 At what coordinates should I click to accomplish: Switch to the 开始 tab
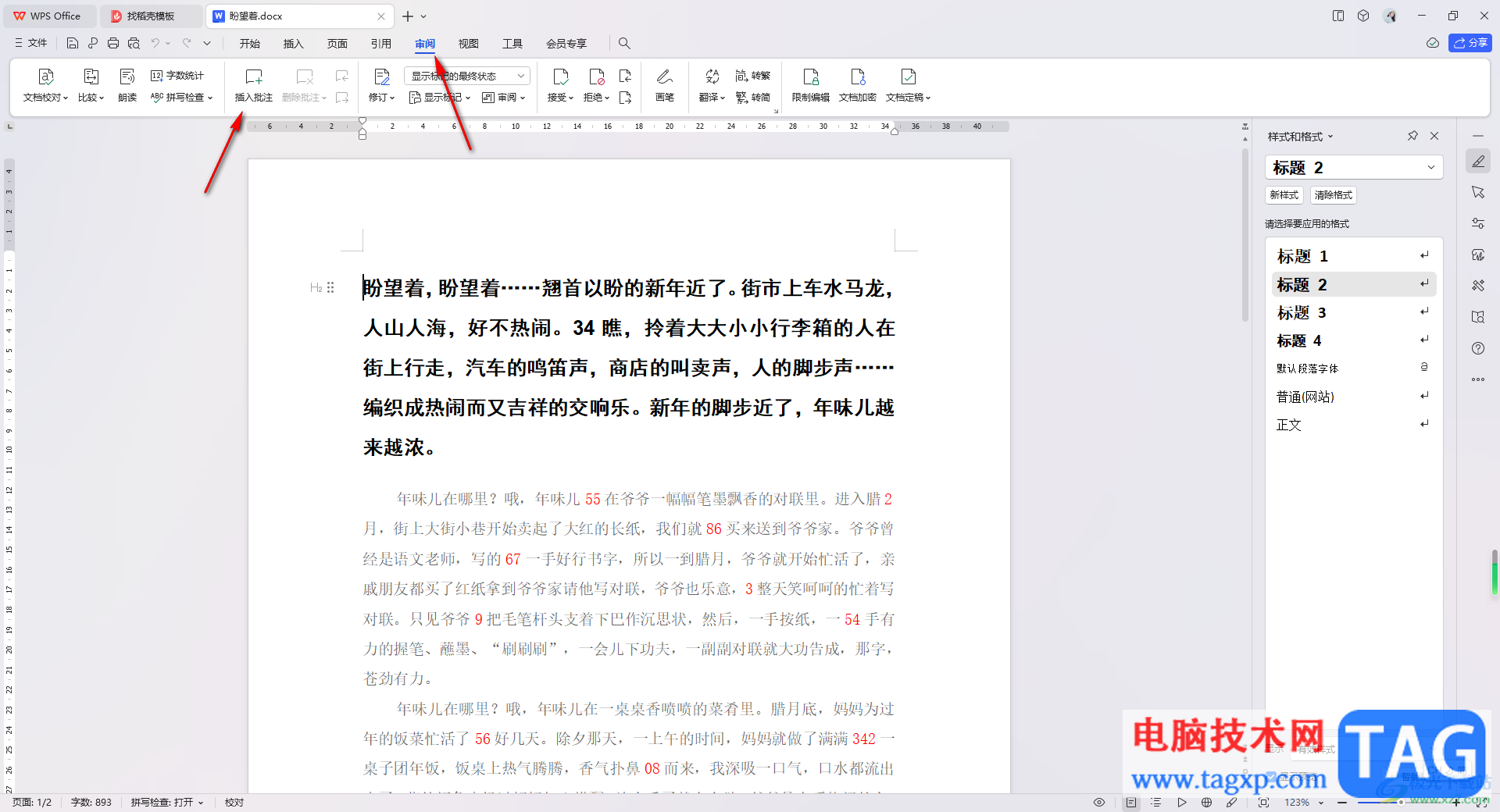tap(250, 44)
